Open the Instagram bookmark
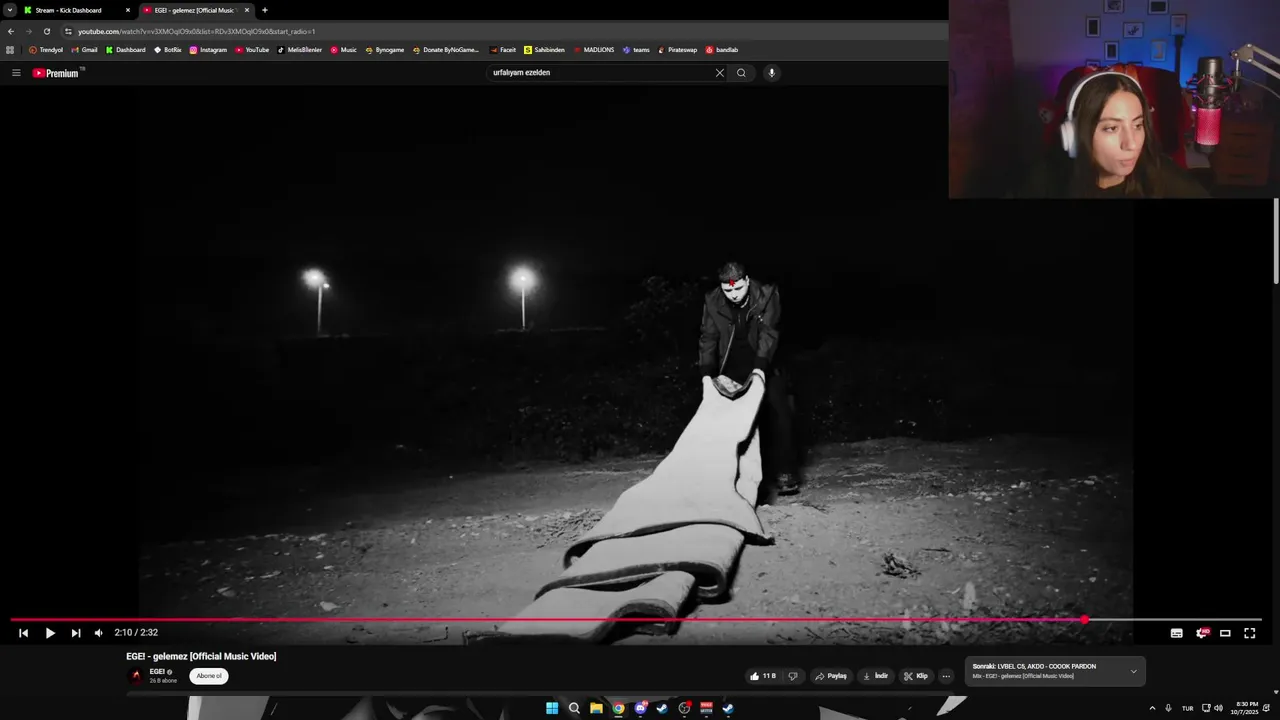This screenshot has width=1280, height=720. (208, 50)
